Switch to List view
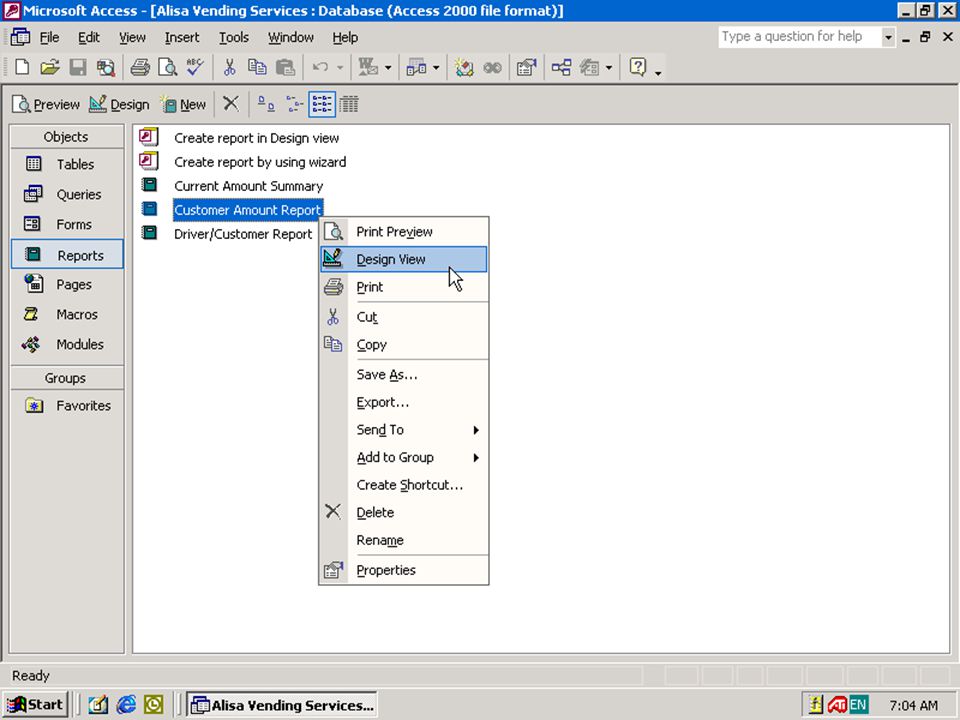This screenshot has height=720, width=960. point(322,104)
